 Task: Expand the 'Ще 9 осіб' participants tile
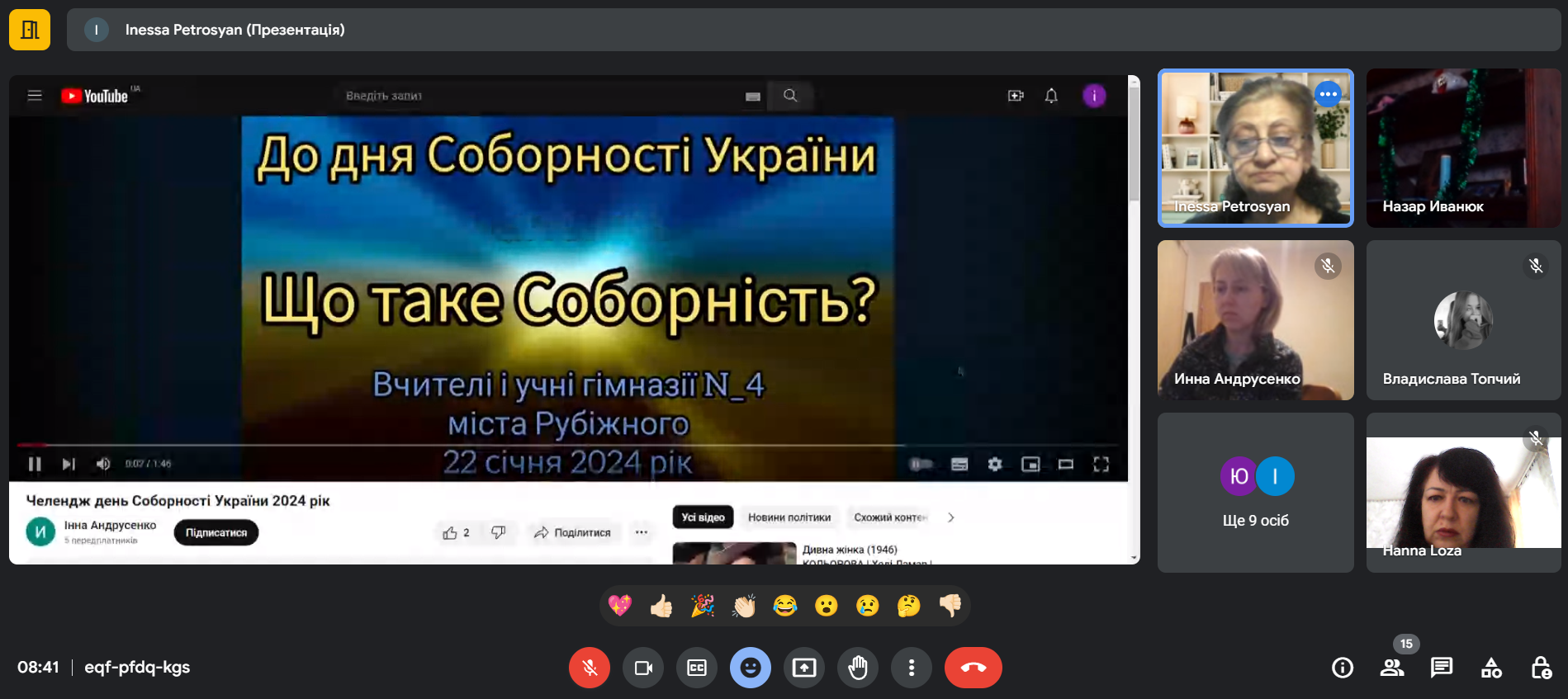coord(1255,493)
